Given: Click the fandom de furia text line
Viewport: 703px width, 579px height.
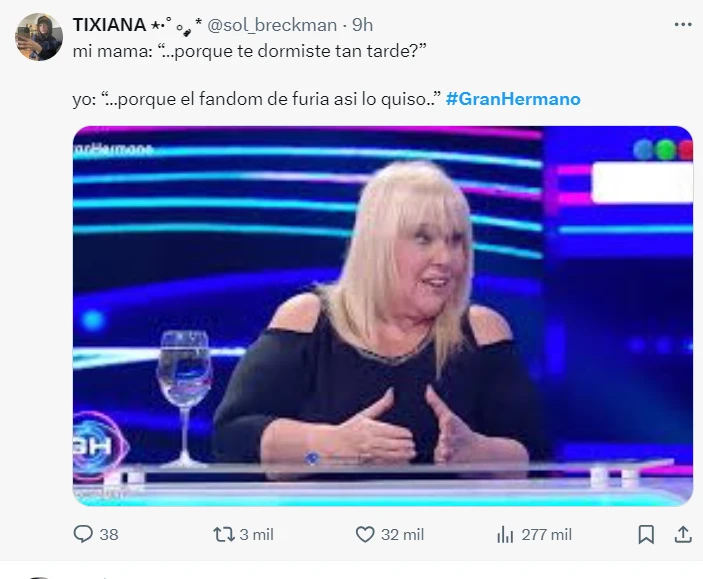Looking at the screenshot, I should 256,99.
